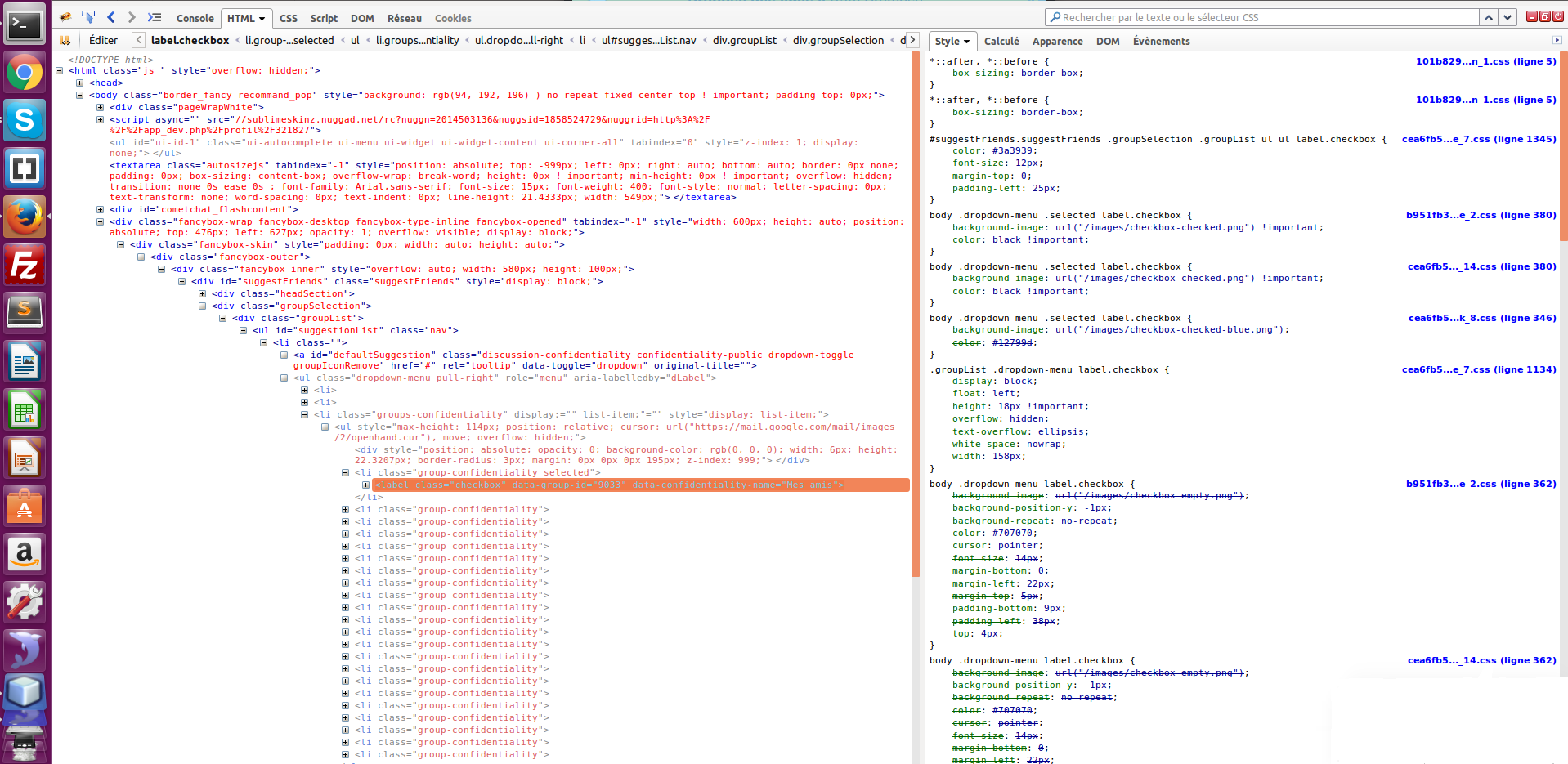1568x764 pixels.
Task: Open LibreOffice Impress from the launcher
Action: (25, 458)
